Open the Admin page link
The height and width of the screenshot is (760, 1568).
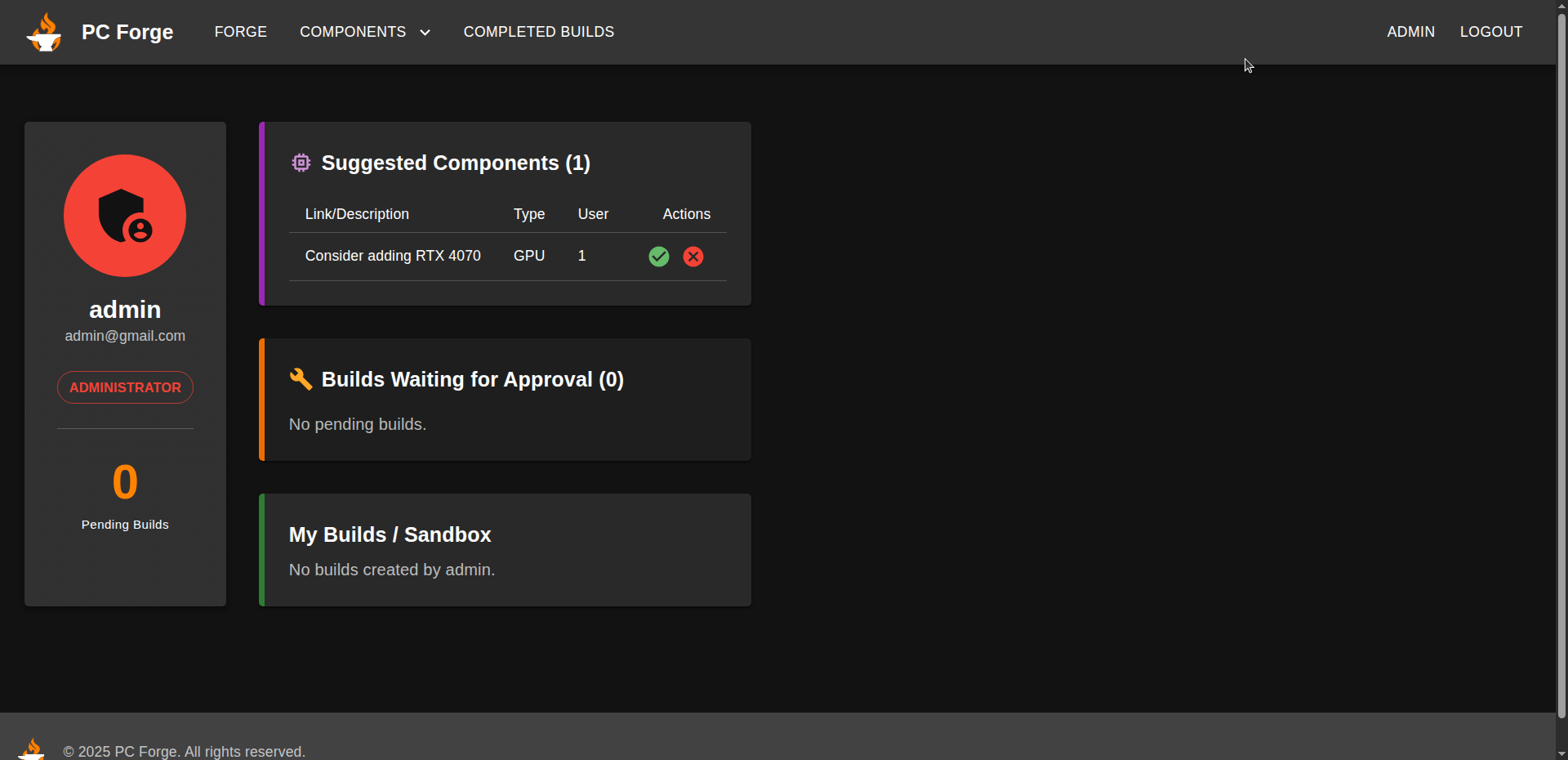click(x=1410, y=32)
